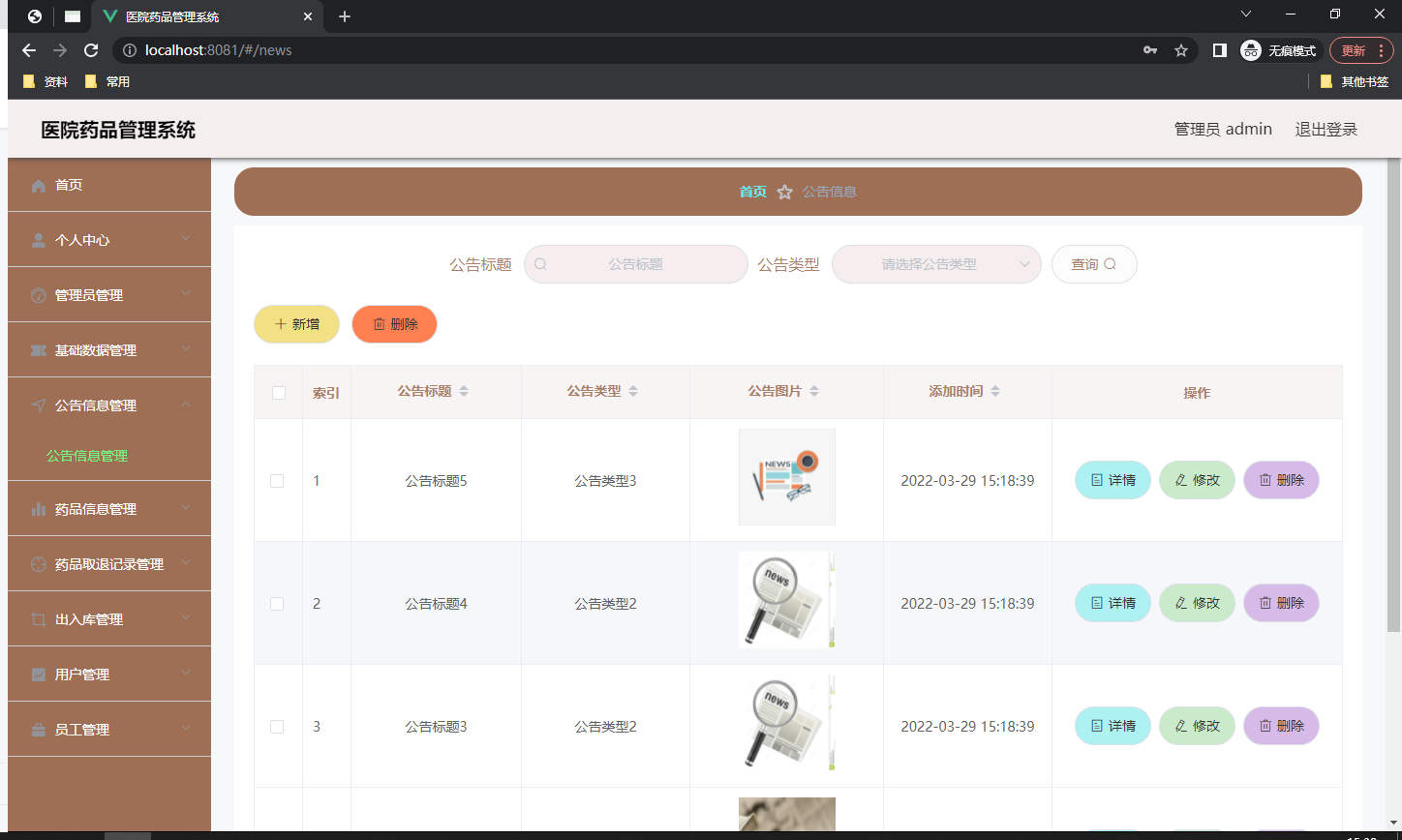Click the 新增 button to add an announcement
Image resolution: width=1402 pixels, height=840 pixels.
point(296,324)
